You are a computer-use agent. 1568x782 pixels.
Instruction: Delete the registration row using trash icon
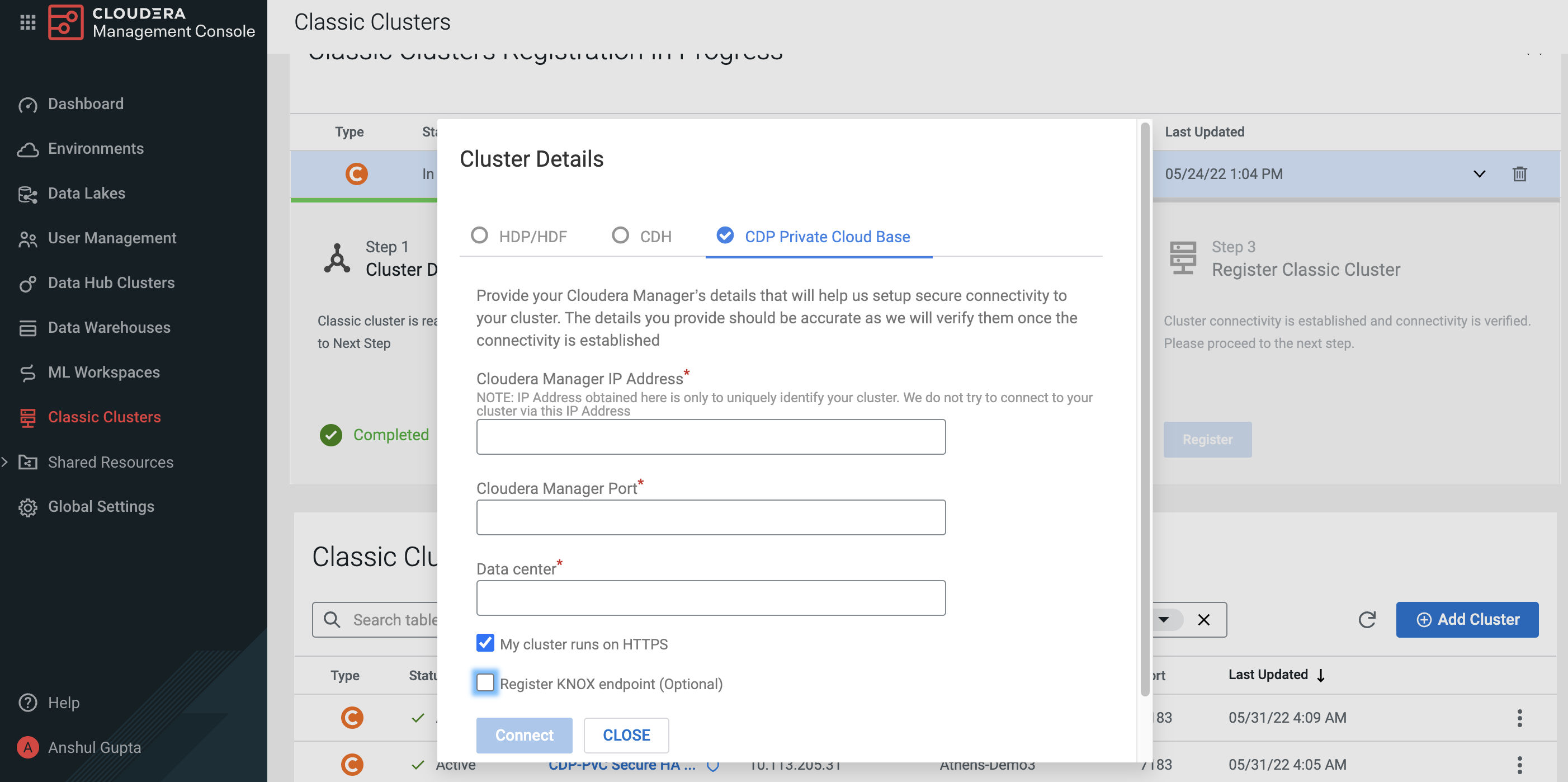1520,174
